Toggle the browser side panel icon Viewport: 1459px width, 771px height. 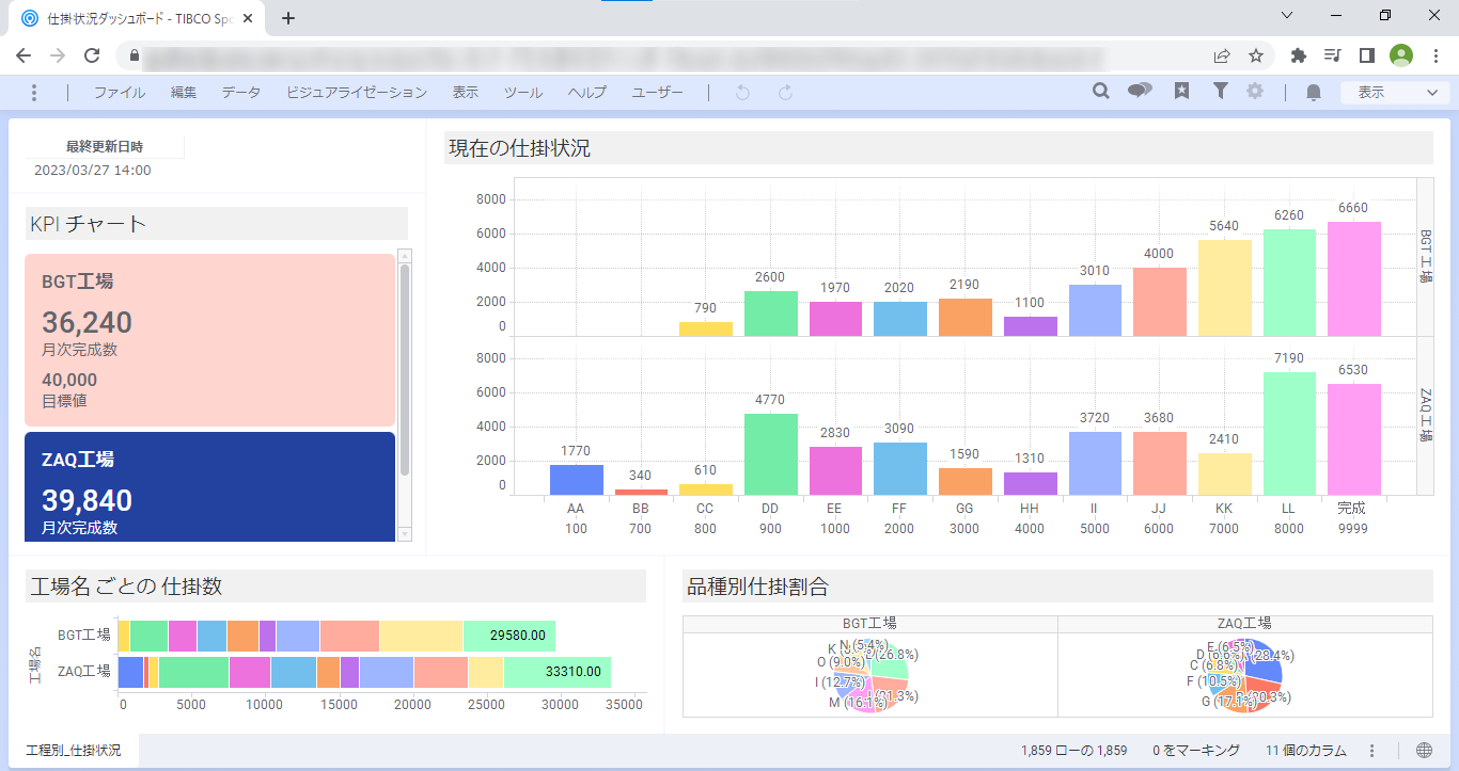(x=1367, y=56)
